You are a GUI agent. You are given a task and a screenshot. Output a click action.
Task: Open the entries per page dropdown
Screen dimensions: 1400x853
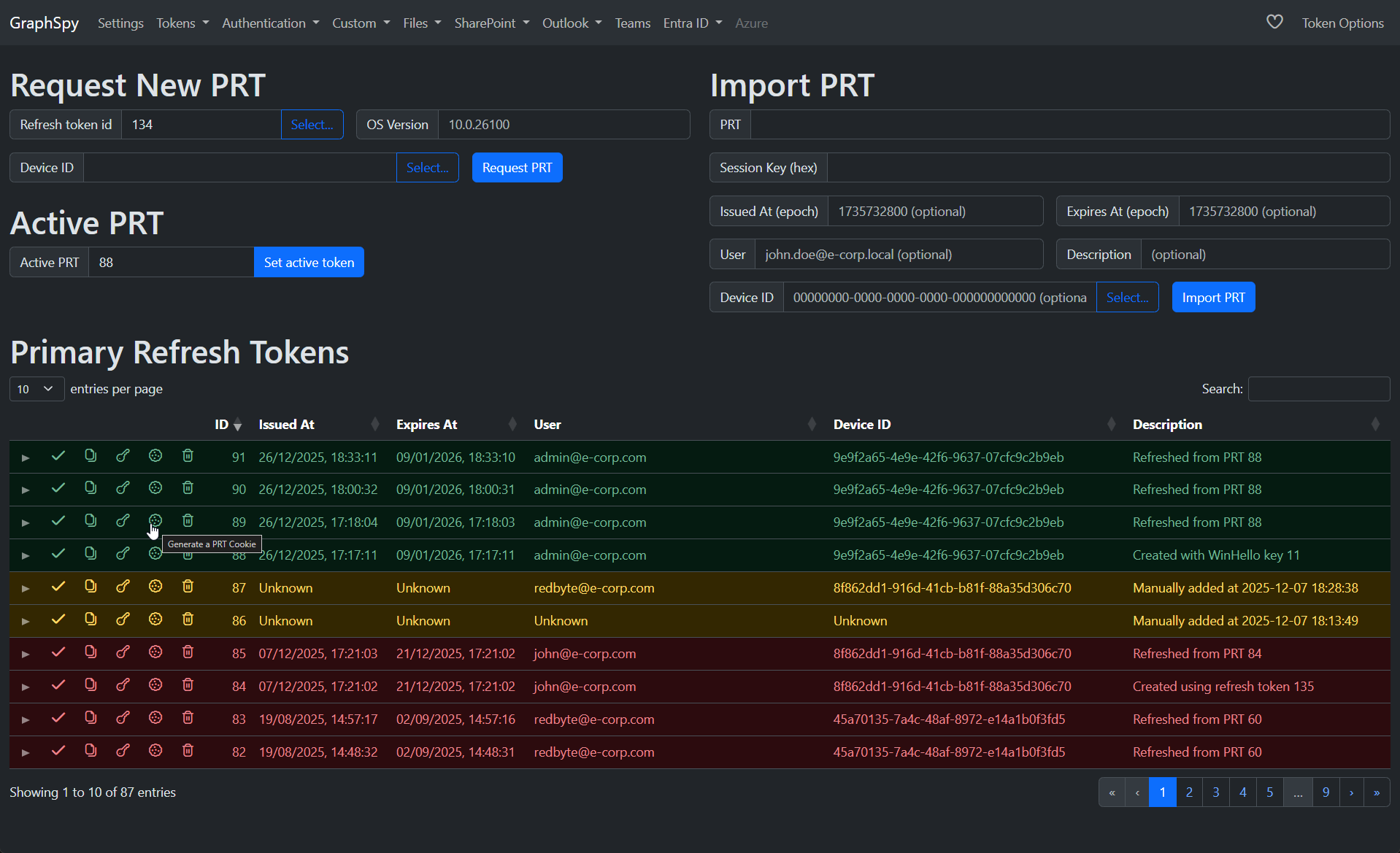[x=36, y=389]
